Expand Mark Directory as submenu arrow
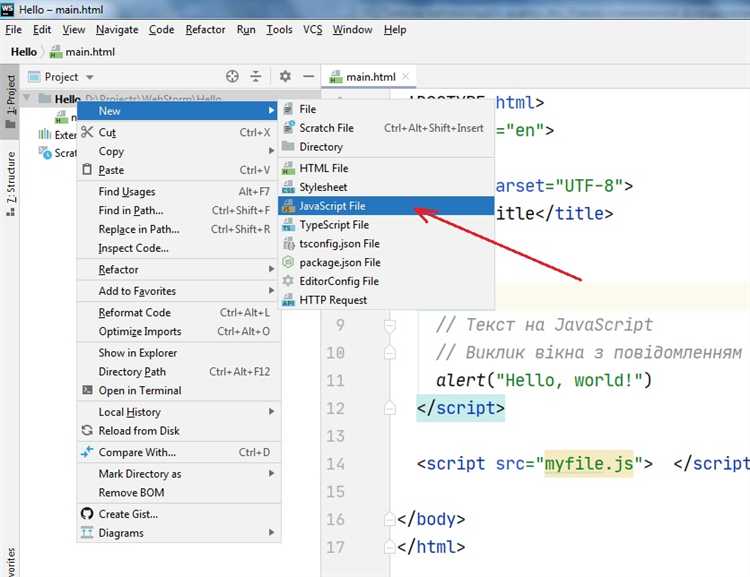This screenshot has height=577, width=750. [x=271, y=473]
